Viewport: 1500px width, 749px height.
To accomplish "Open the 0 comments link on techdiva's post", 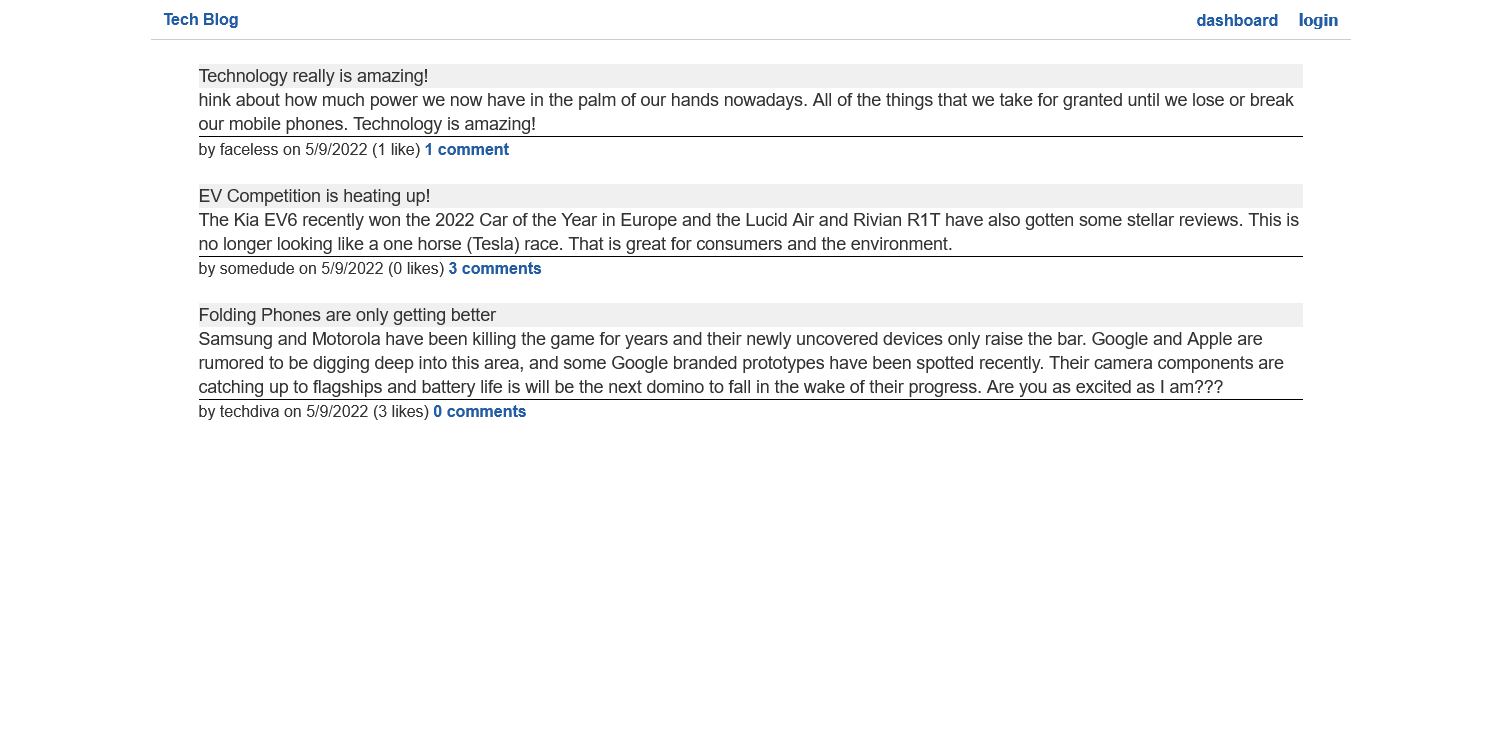I will (480, 412).
